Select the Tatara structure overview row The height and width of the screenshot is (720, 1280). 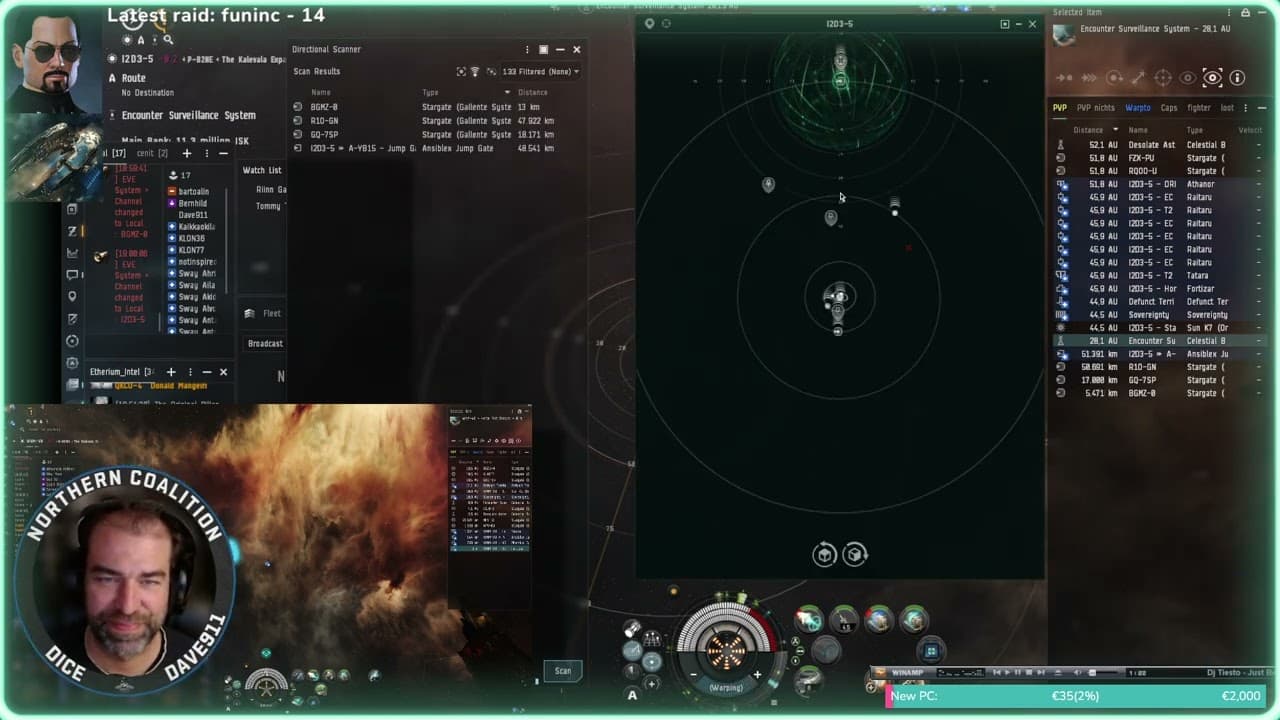click(x=1157, y=275)
